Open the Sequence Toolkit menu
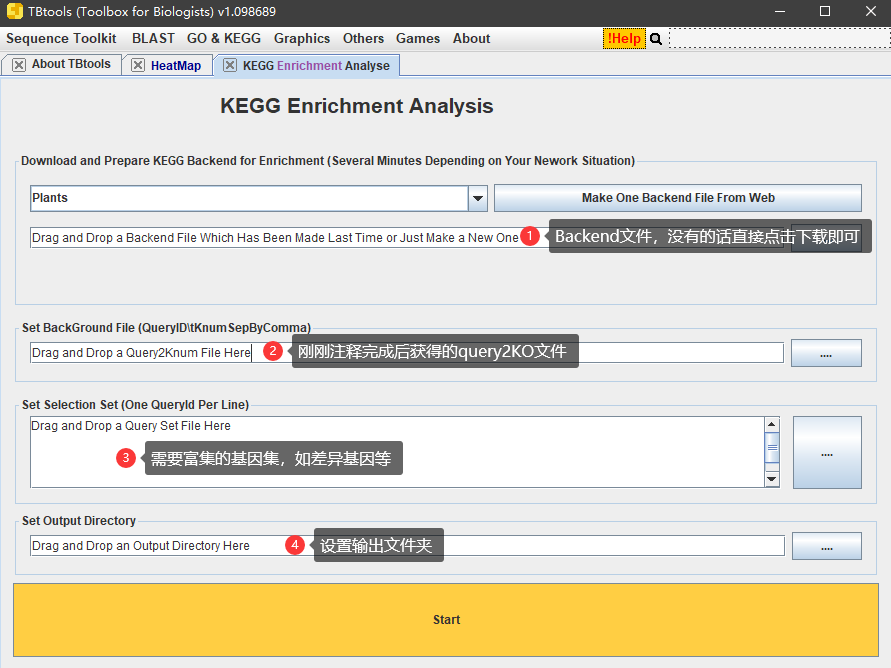 point(61,39)
